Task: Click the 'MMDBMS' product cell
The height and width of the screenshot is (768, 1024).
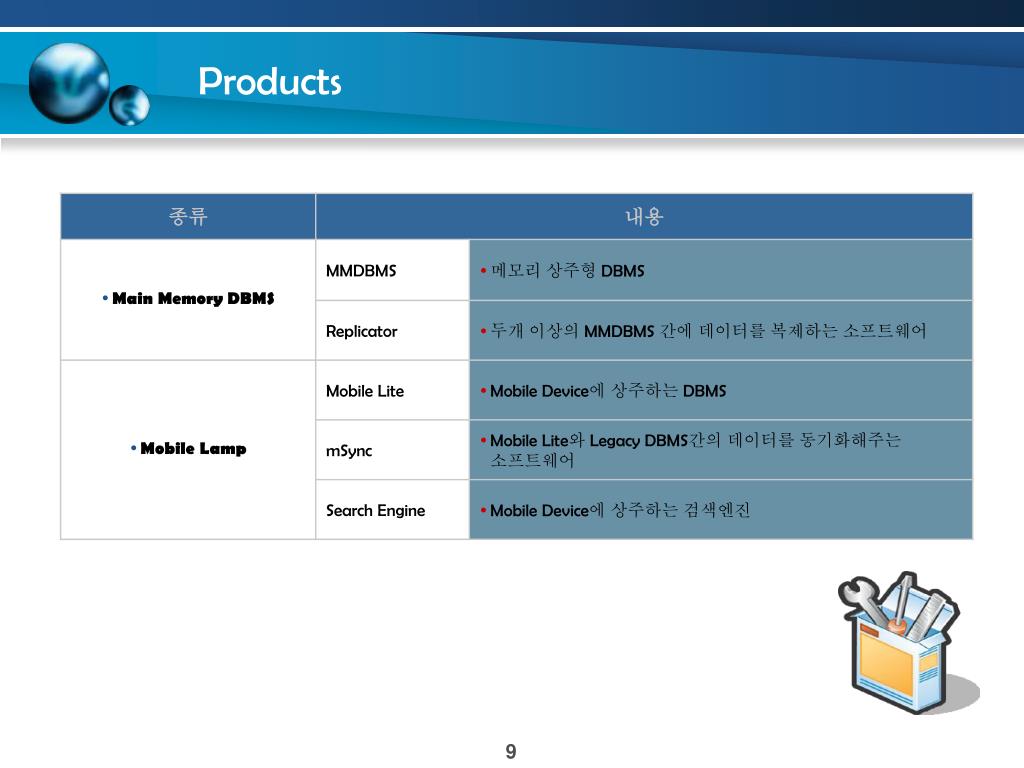Action: (392, 270)
